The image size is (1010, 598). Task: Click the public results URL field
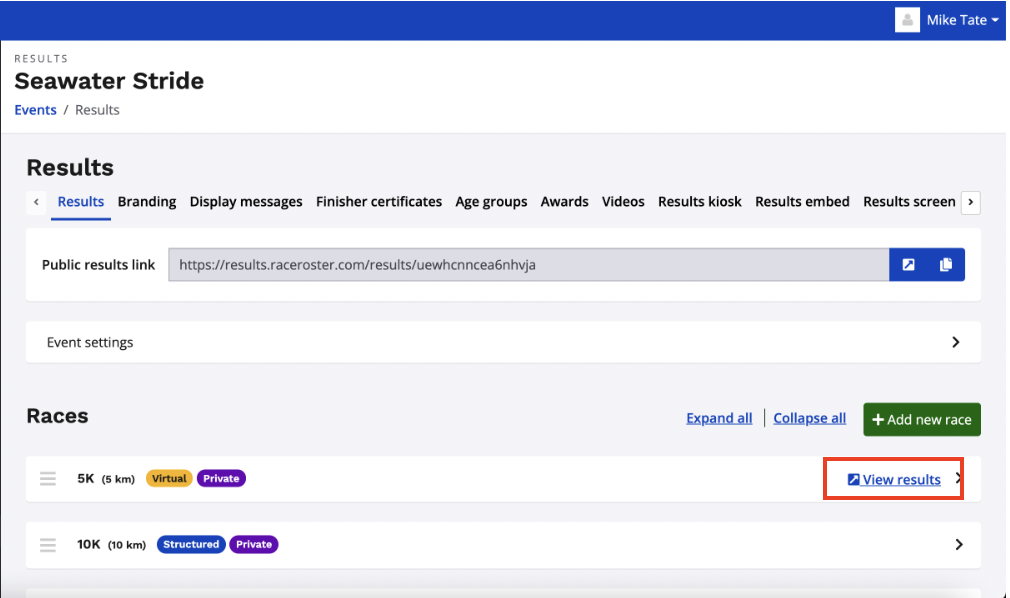tap(528, 265)
